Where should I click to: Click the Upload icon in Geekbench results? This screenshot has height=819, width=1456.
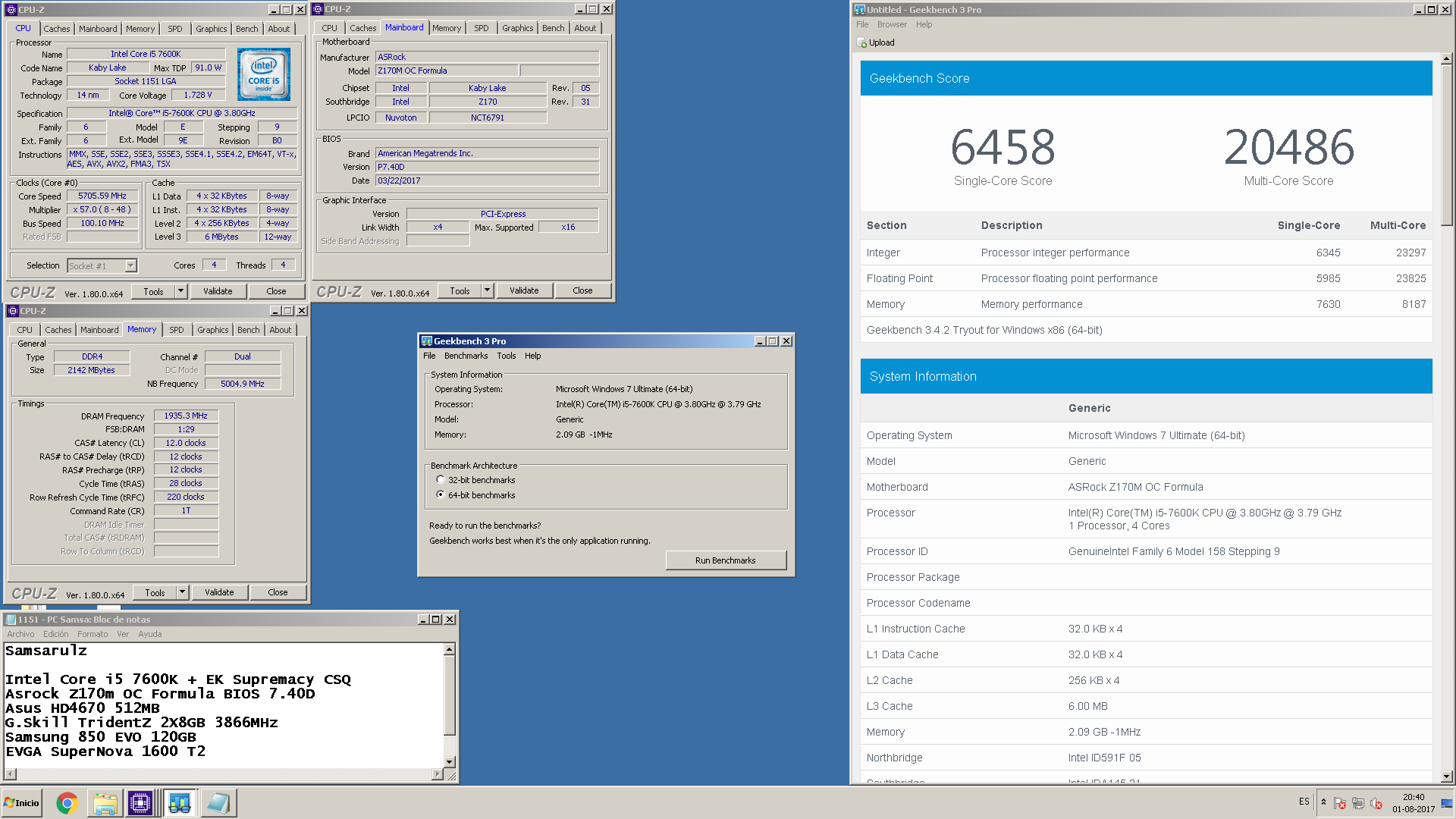point(861,42)
